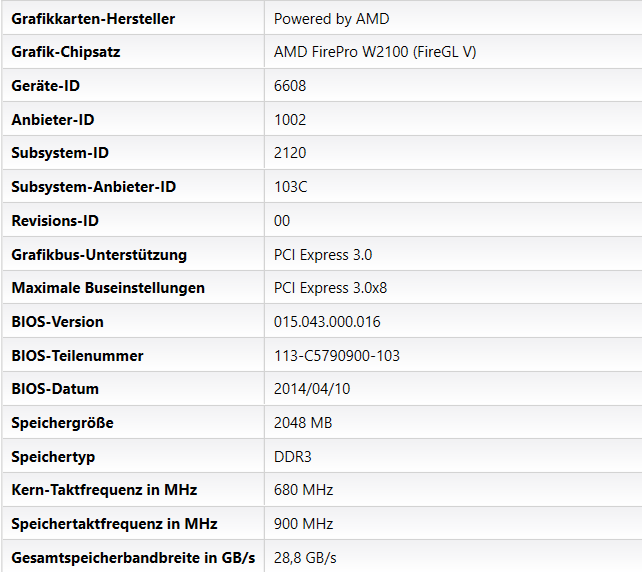Select the Geräte-ID value 6608
This screenshot has width=642, height=572.
[290, 86]
